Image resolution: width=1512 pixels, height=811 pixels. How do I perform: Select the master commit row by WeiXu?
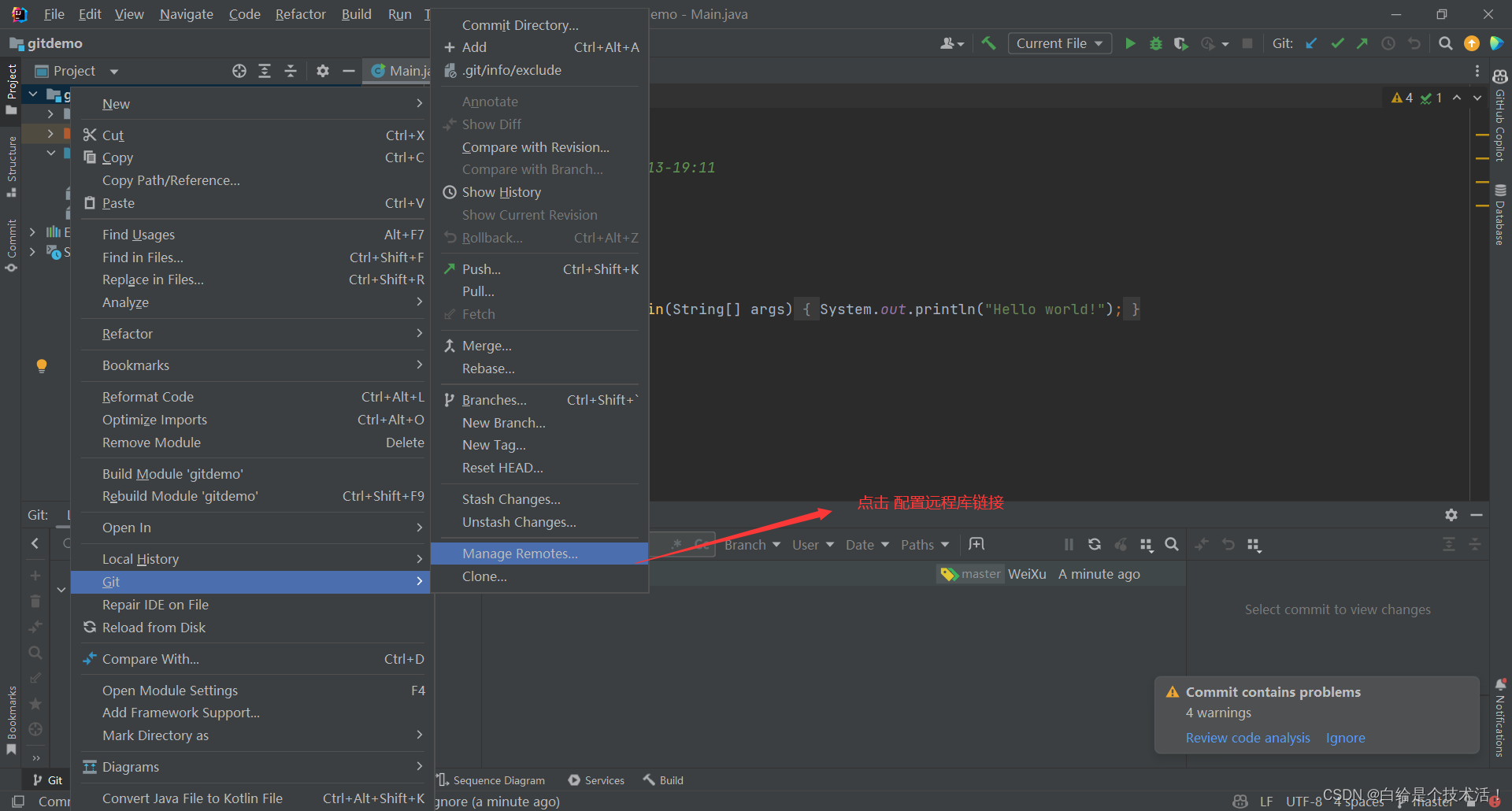click(917, 574)
